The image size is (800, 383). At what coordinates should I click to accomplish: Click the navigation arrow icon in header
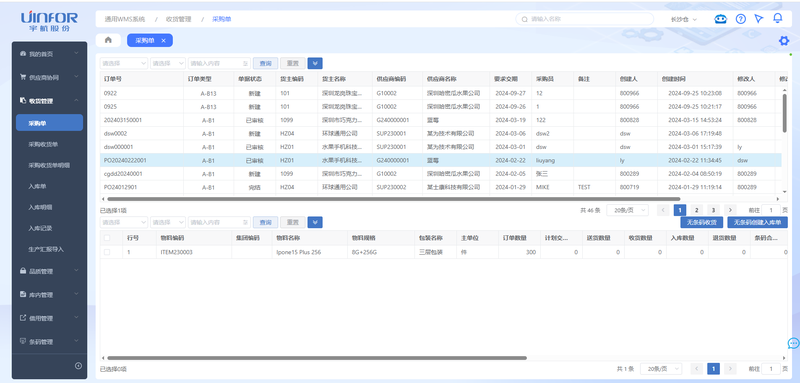point(759,19)
